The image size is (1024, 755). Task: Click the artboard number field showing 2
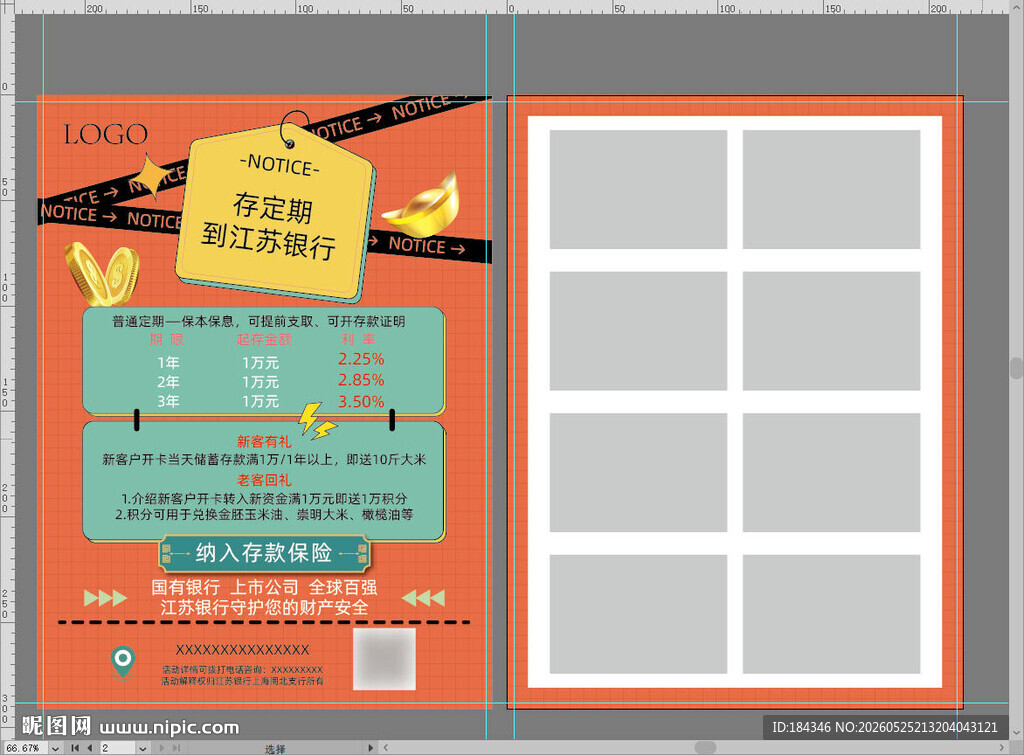click(118, 748)
